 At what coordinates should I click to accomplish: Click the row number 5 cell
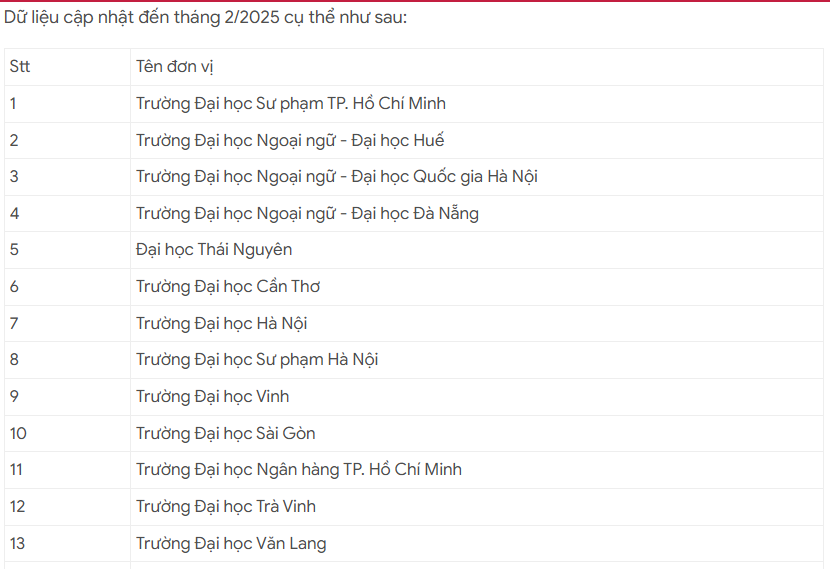[x=14, y=250]
